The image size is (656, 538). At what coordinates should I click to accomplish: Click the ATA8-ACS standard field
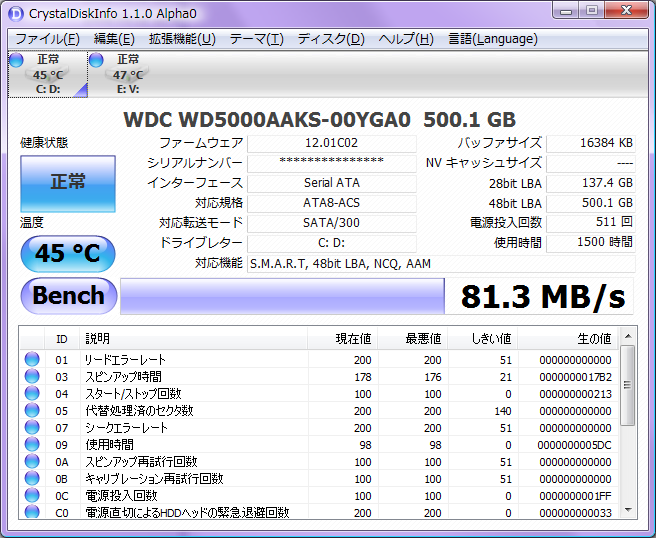click(331, 203)
